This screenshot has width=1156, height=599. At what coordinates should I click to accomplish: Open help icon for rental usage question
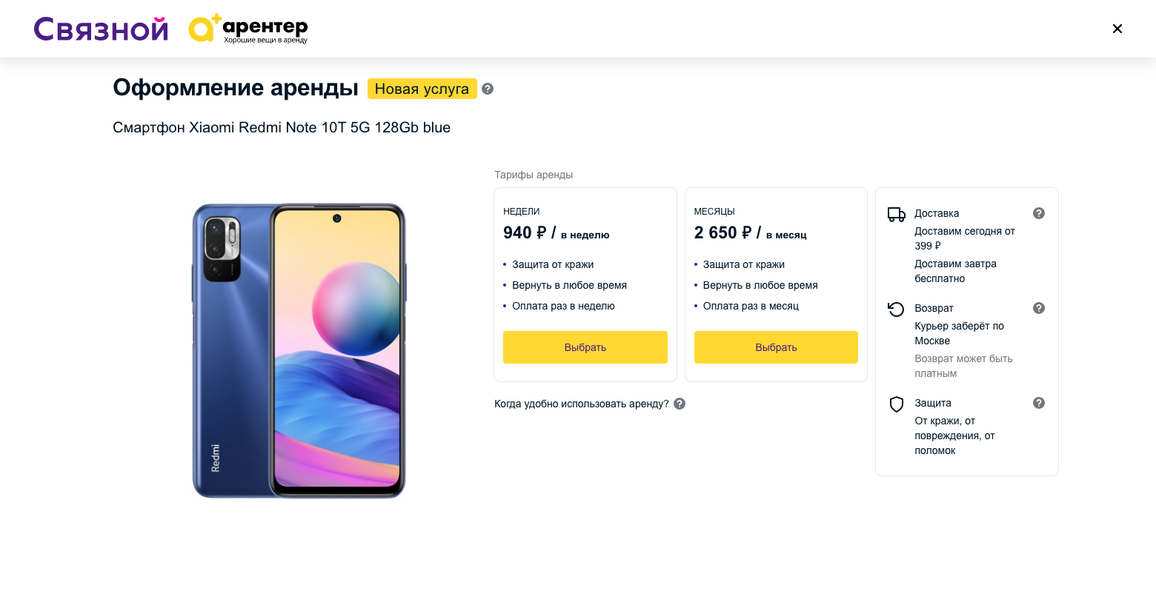click(x=680, y=404)
